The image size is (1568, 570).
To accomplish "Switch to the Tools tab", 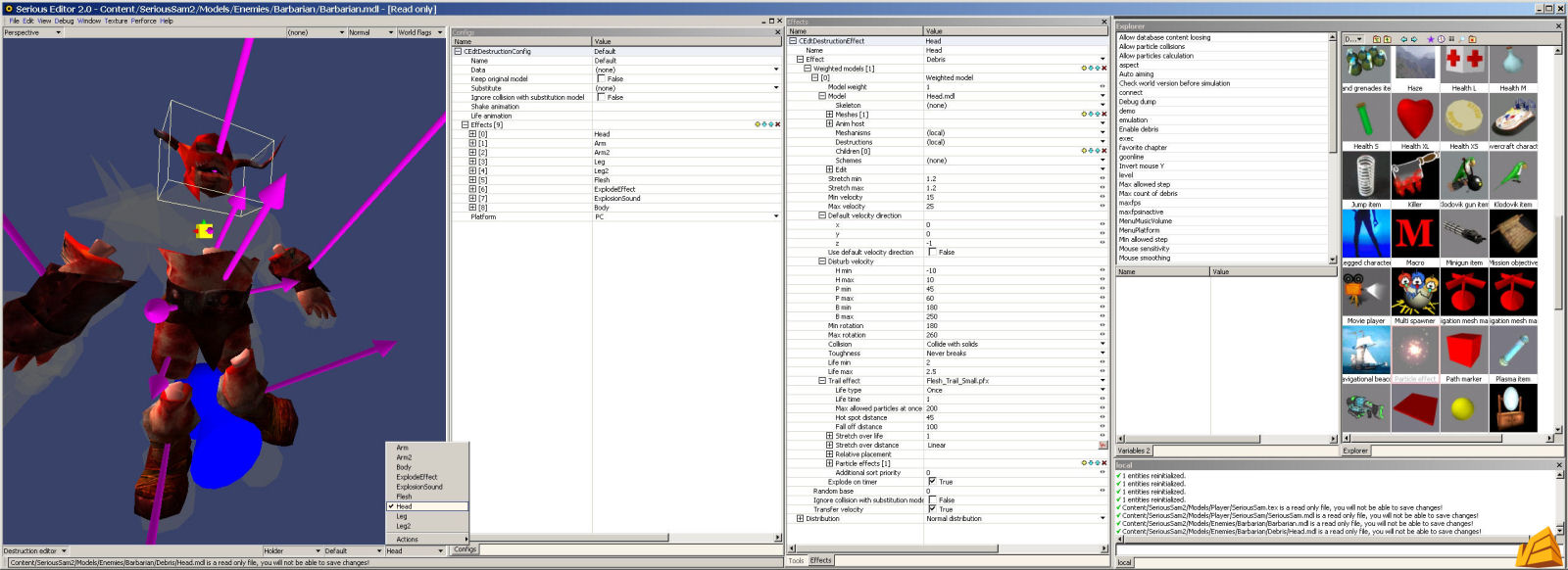I will click(796, 560).
